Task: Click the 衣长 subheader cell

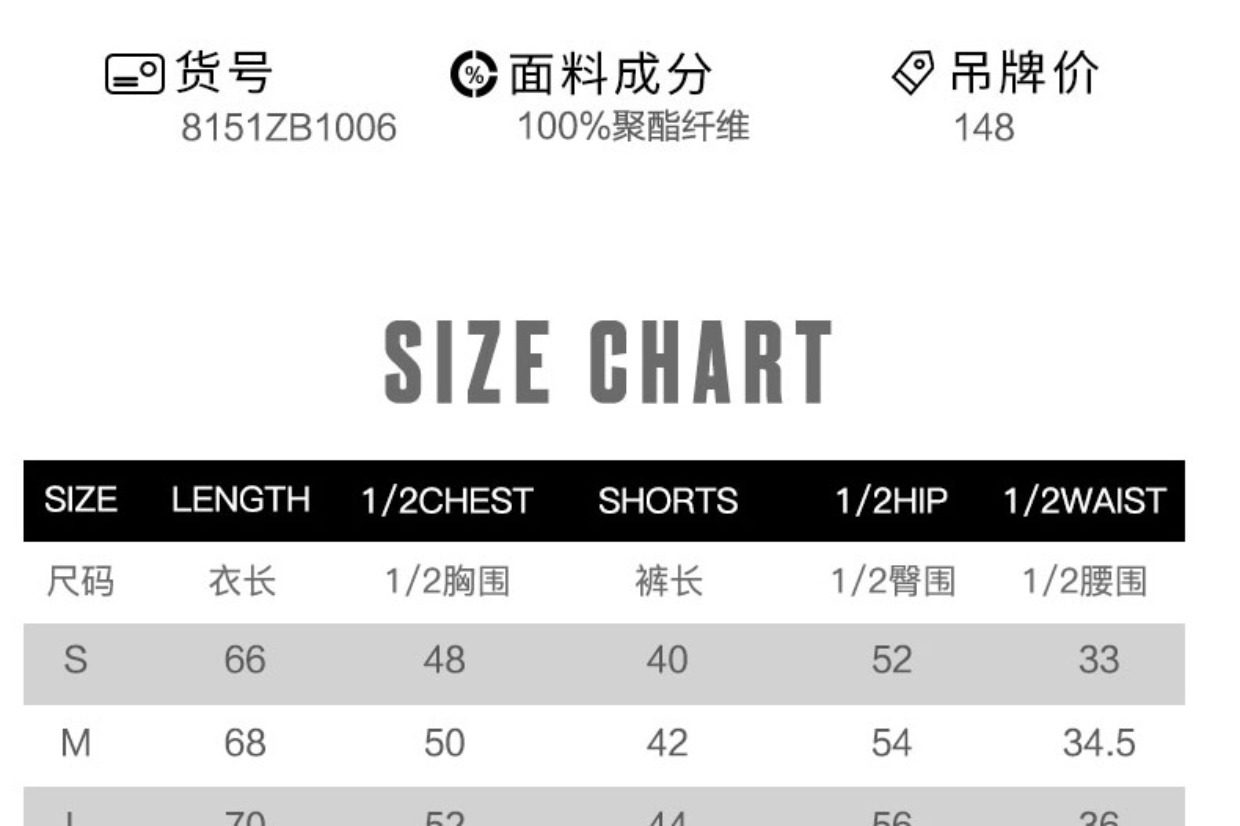Action: click(x=242, y=582)
